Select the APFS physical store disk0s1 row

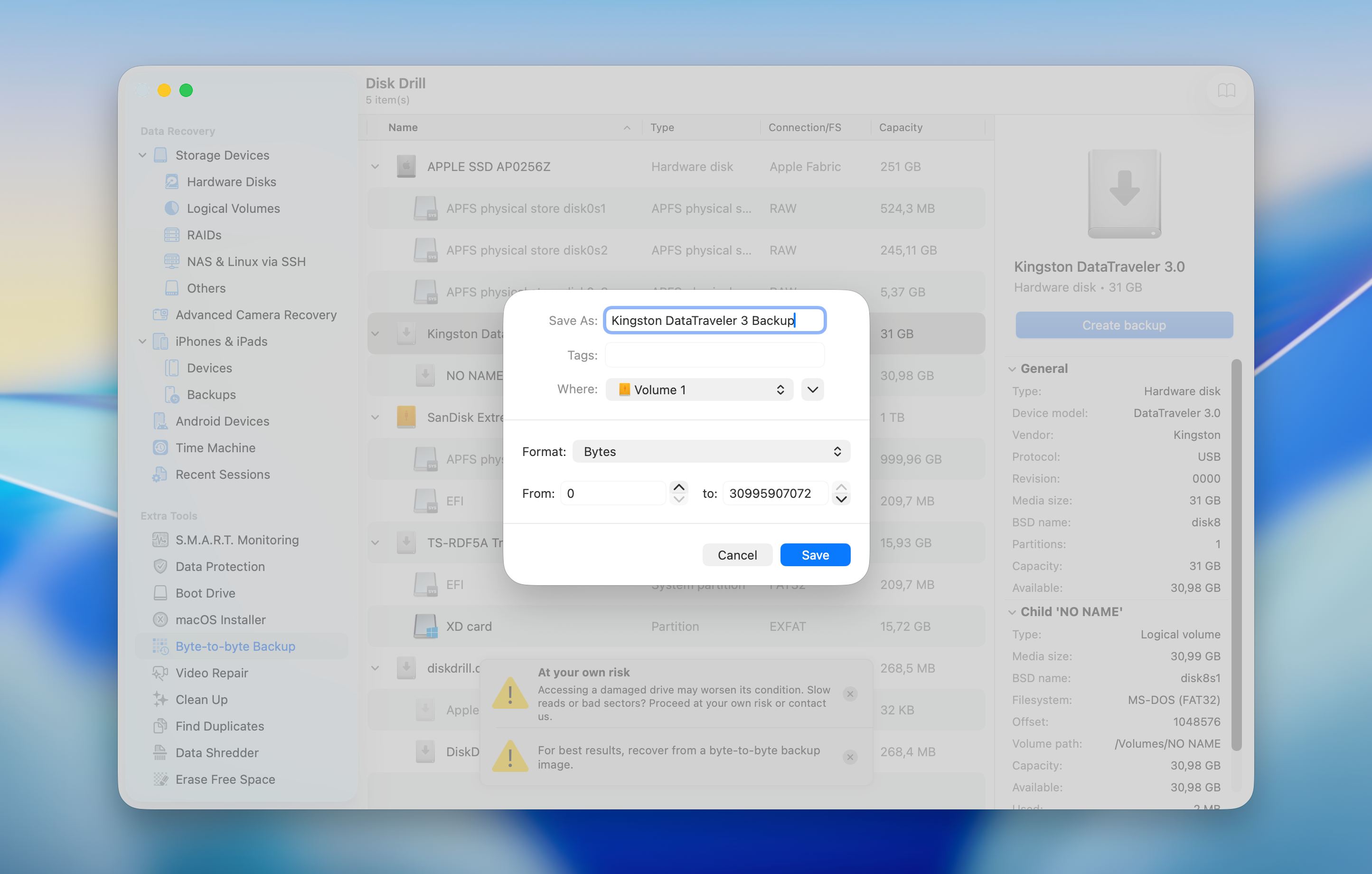coord(677,208)
